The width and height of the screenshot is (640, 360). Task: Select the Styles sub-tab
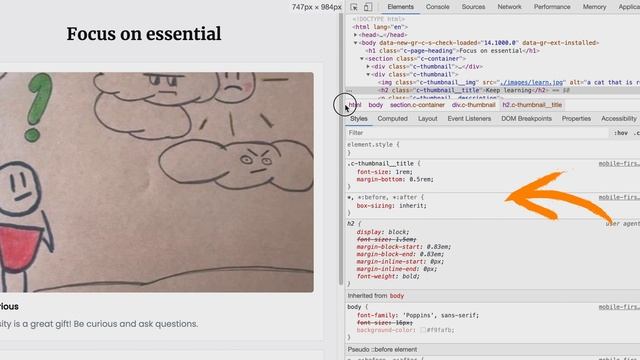click(x=359, y=118)
